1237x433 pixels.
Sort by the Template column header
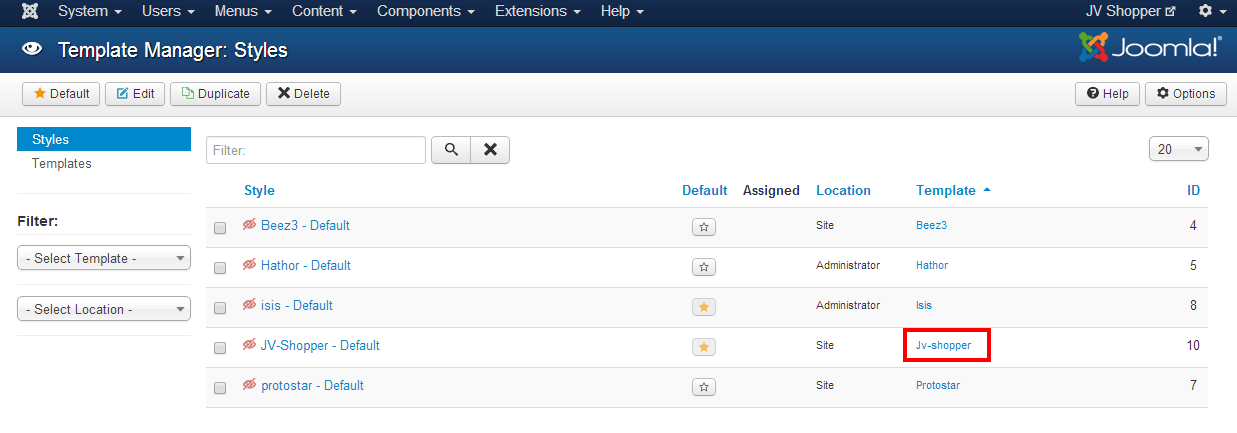point(953,190)
